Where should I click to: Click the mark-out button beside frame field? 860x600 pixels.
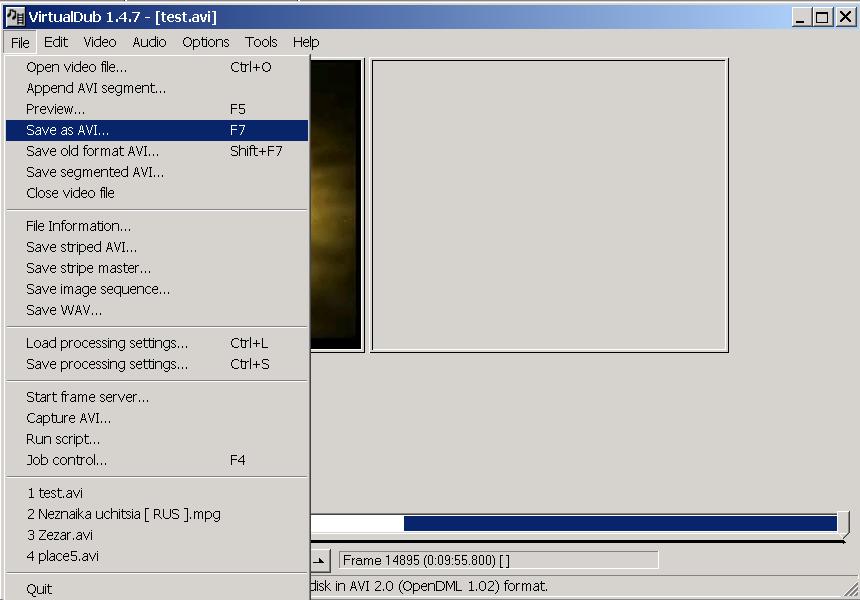[320, 560]
